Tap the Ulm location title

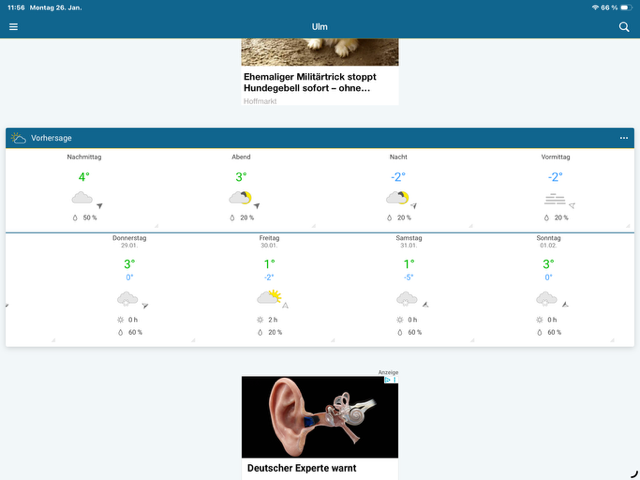point(319,27)
